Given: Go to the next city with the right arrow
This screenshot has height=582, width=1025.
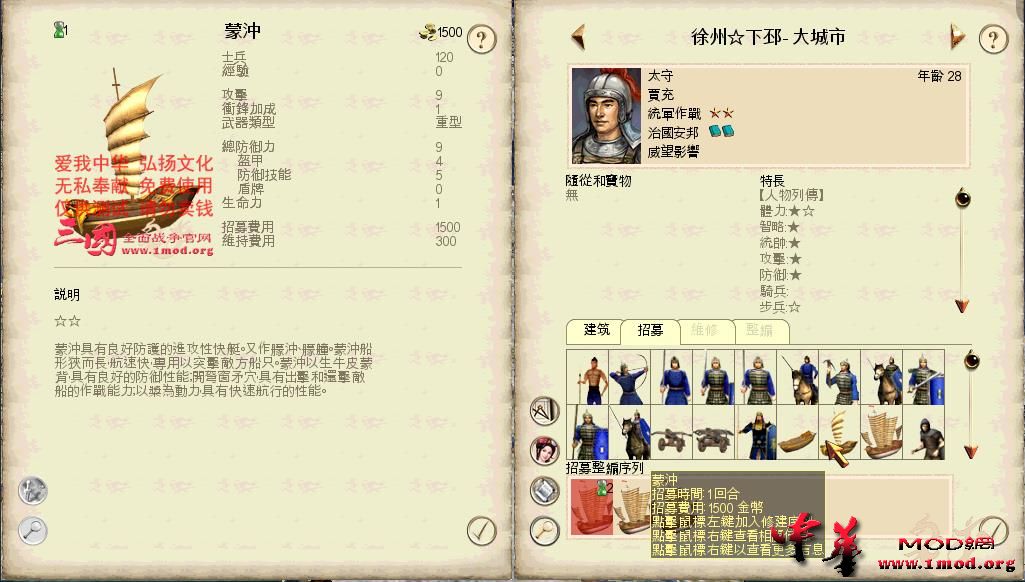Looking at the screenshot, I should point(957,37).
